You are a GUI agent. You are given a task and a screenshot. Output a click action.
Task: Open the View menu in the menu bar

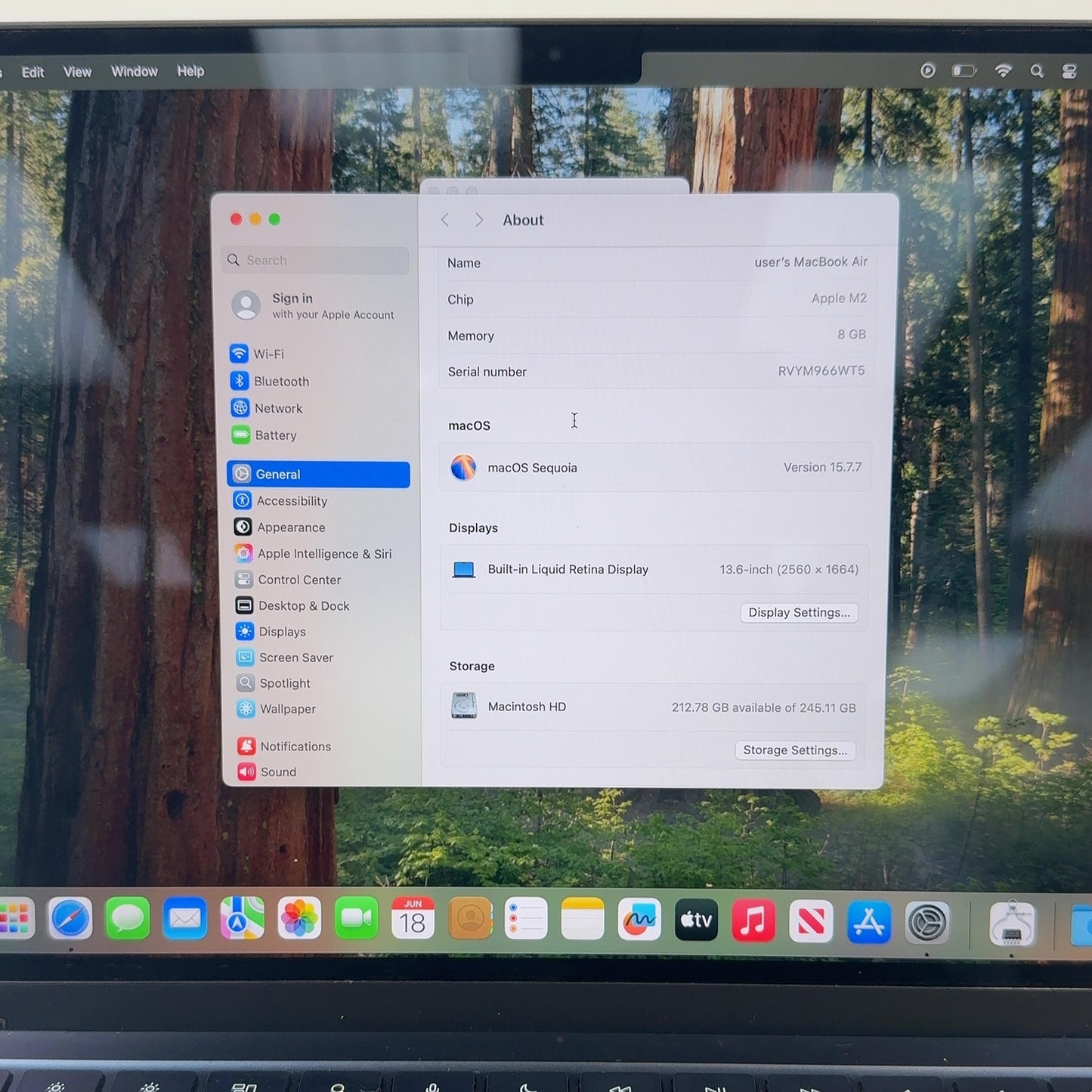click(x=77, y=72)
